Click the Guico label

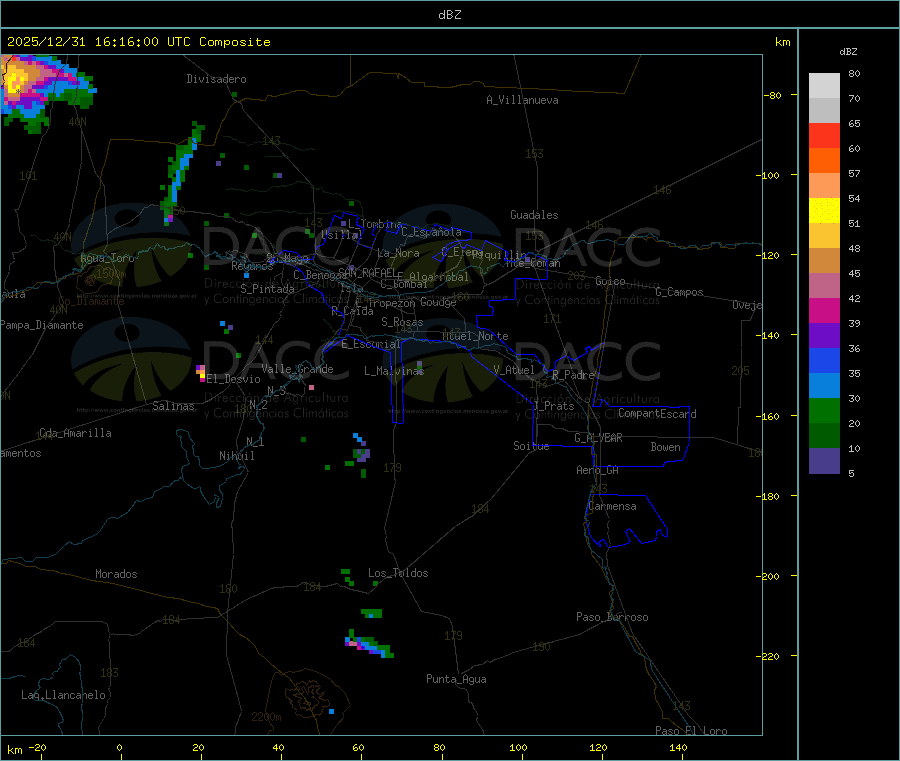[610, 281]
